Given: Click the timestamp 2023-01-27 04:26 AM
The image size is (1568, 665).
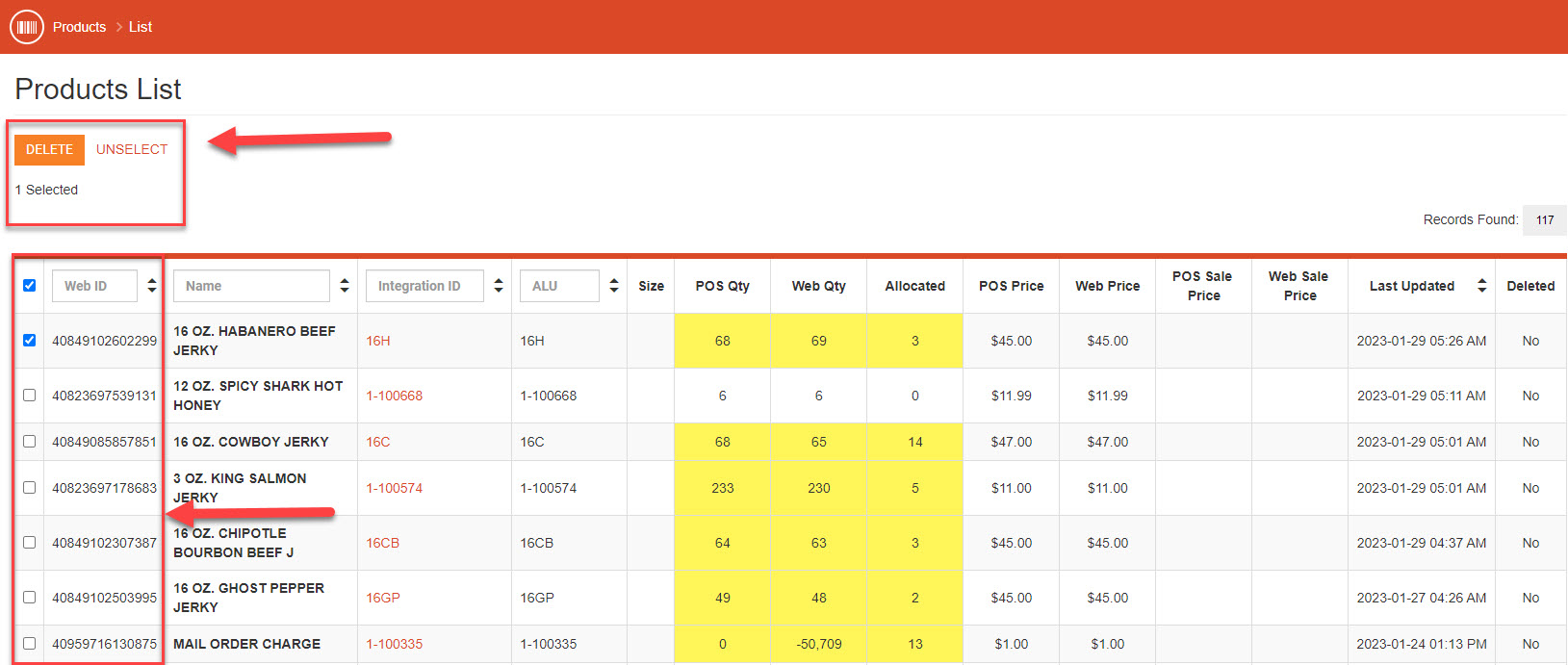Looking at the screenshot, I should [1422, 598].
